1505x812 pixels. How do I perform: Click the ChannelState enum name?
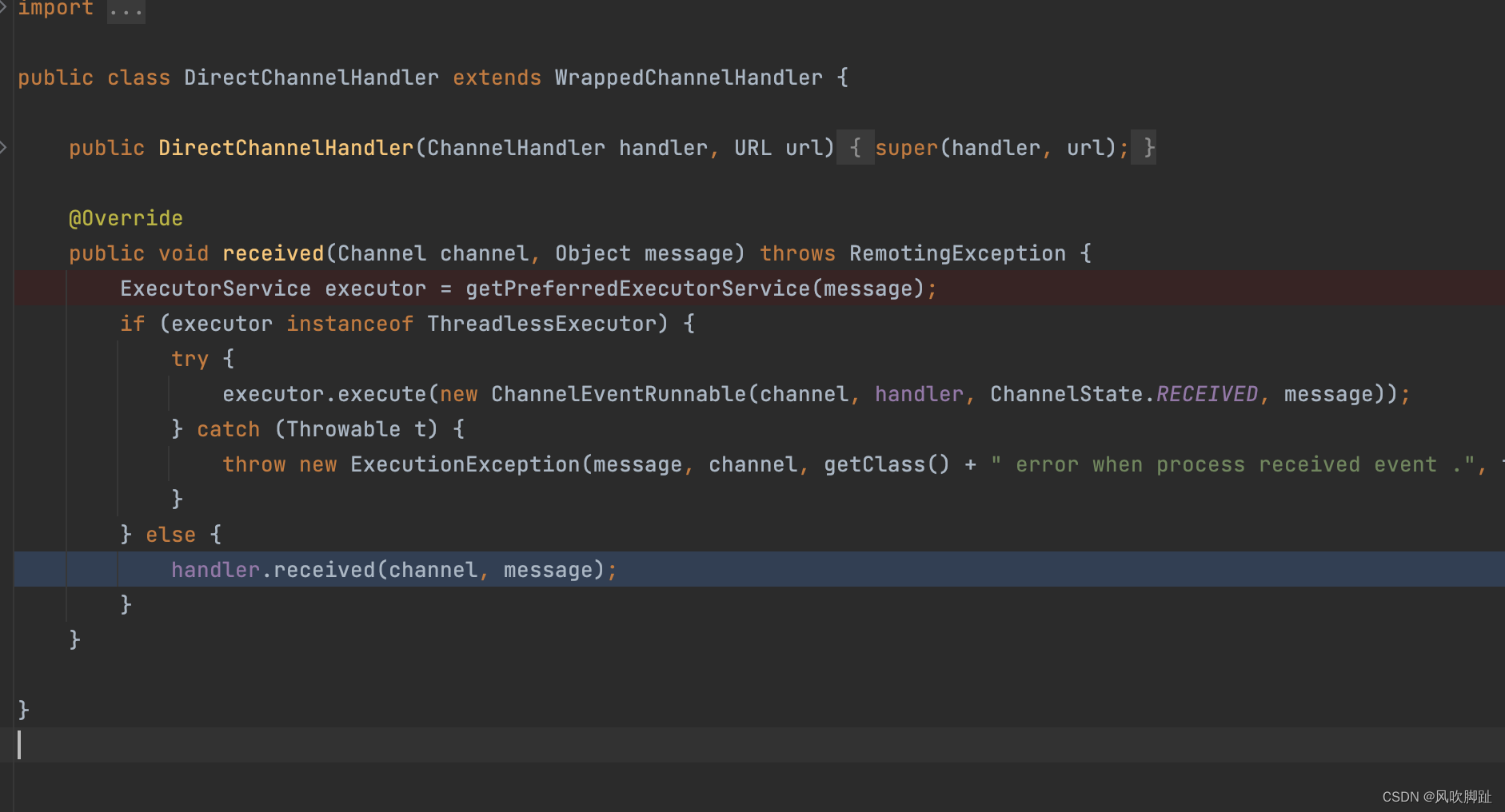(1066, 394)
